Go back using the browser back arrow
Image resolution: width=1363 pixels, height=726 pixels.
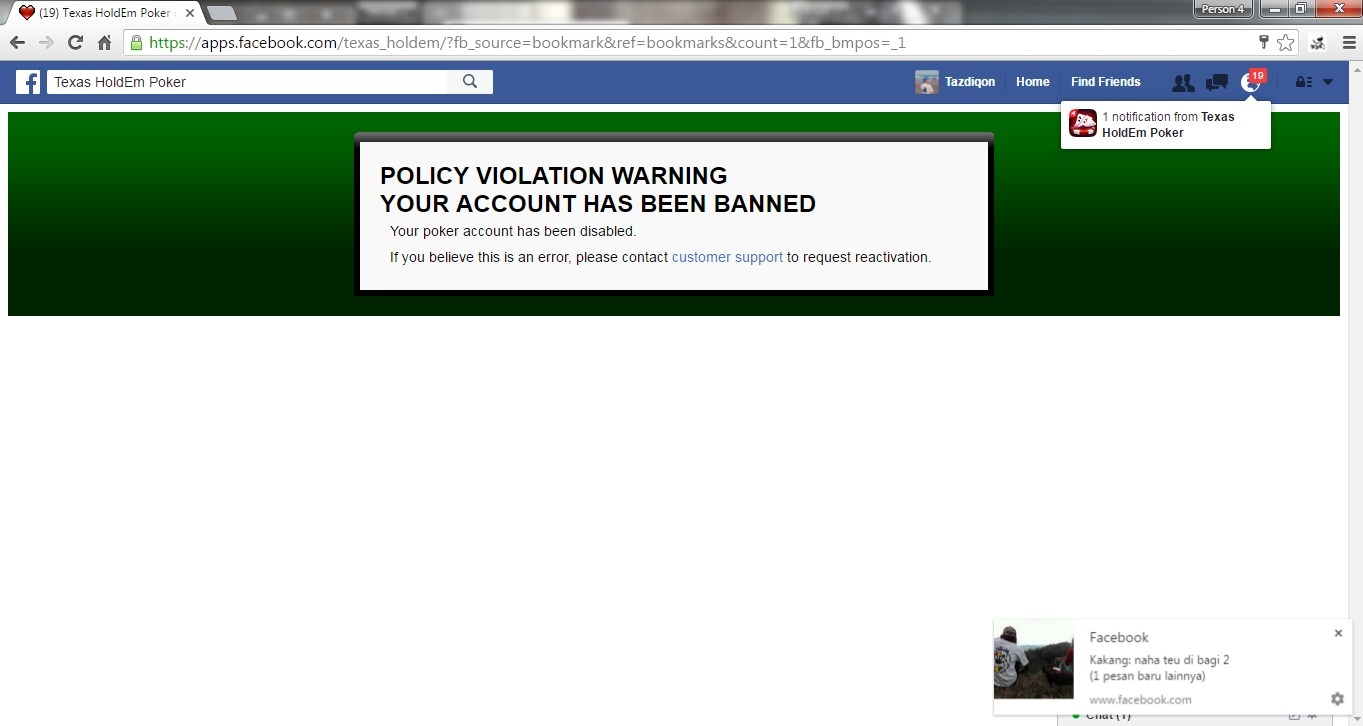tap(17, 43)
